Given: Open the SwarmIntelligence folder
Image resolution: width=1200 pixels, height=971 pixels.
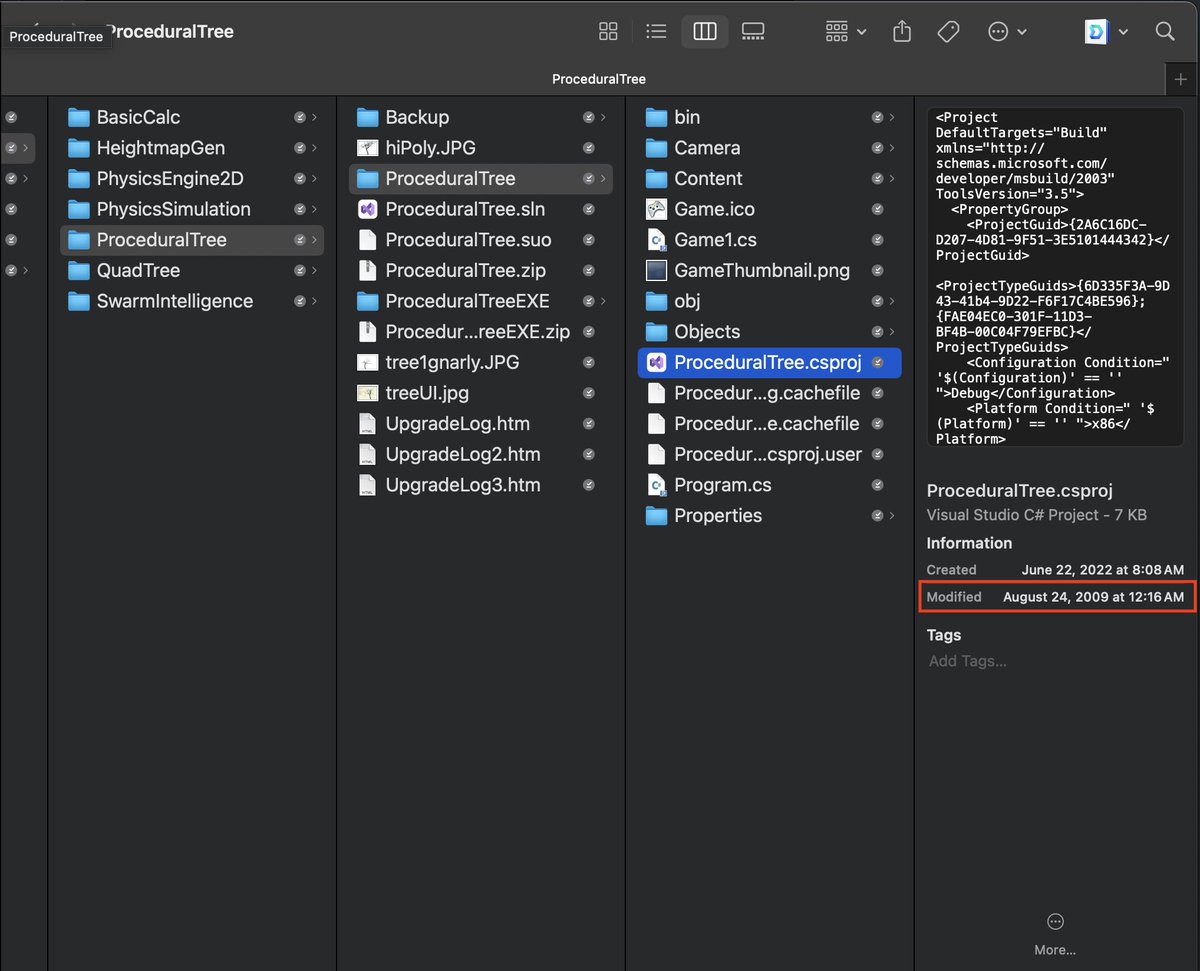Looking at the screenshot, I should (194, 301).
